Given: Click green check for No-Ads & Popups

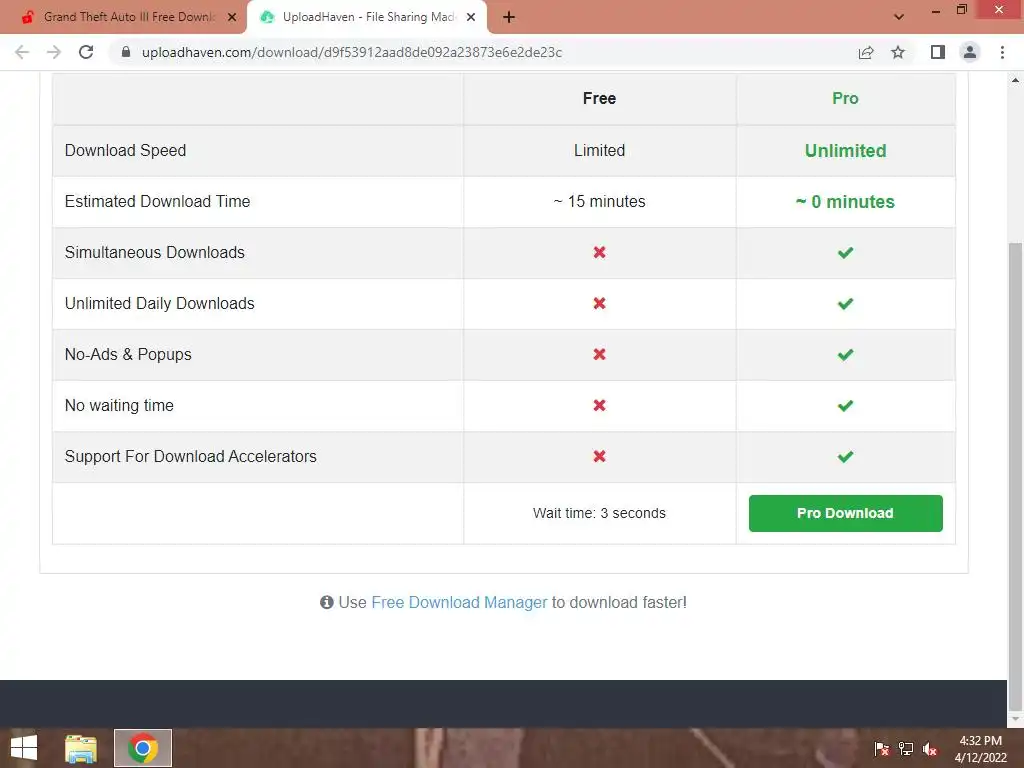Looking at the screenshot, I should tap(845, 355).
